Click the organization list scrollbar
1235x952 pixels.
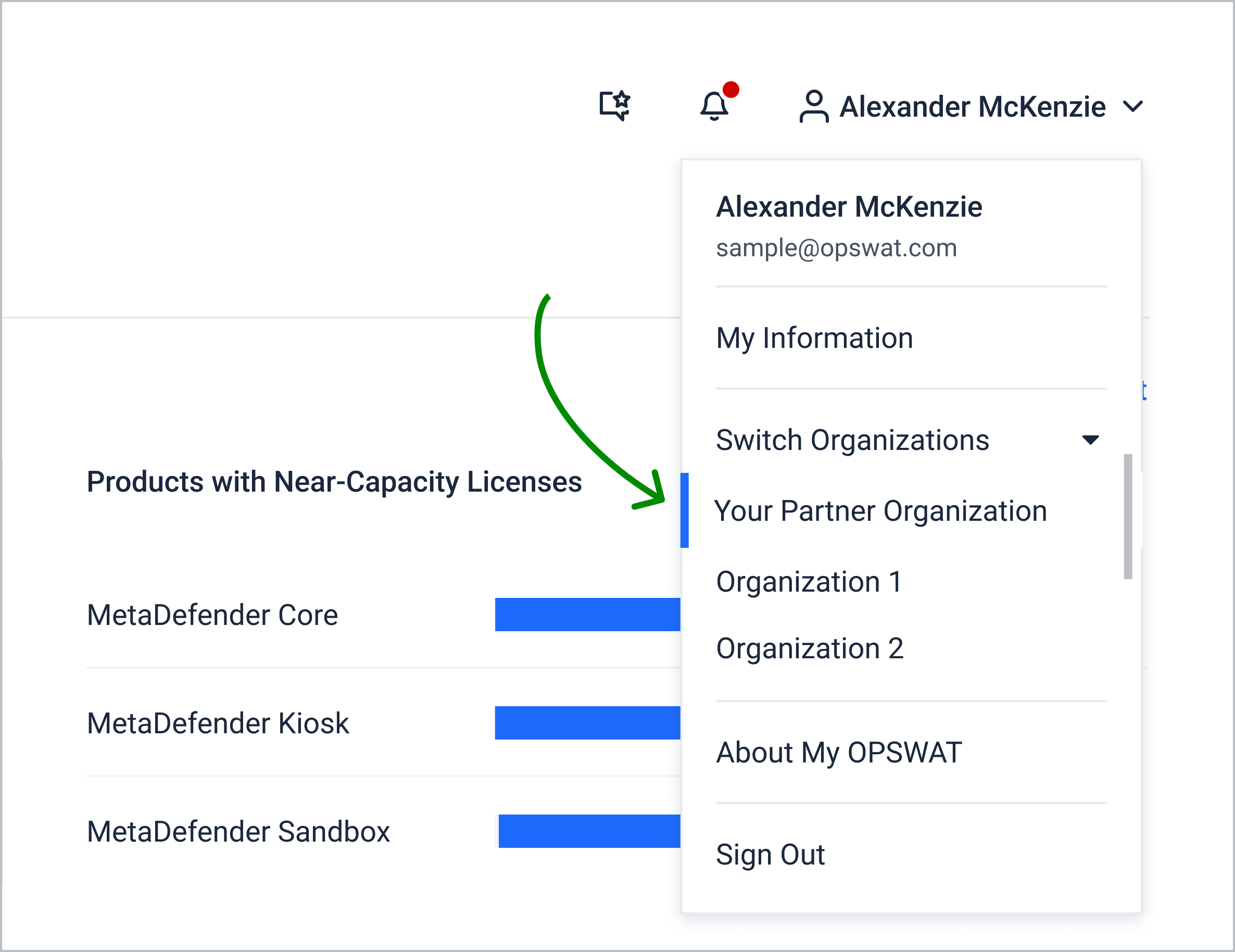click(1128, 516)
